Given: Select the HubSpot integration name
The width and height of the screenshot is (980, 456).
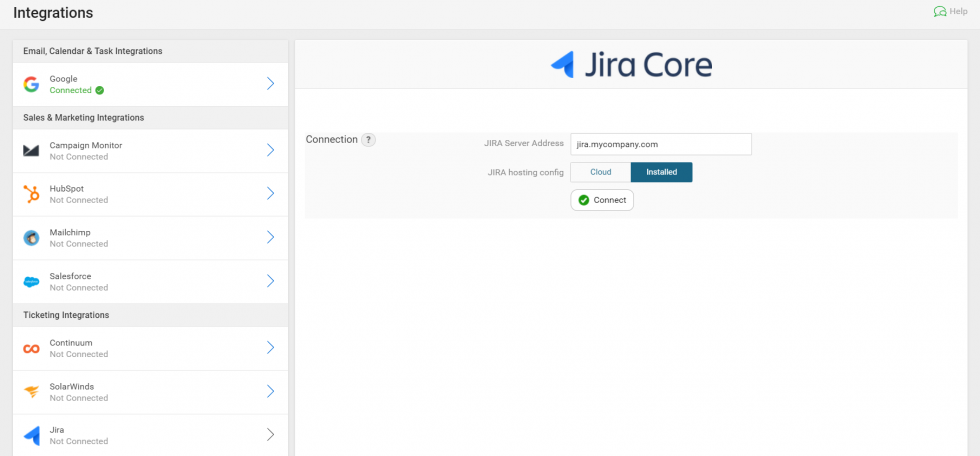Looking at the screenshot, I should click(x=66, y=189).
